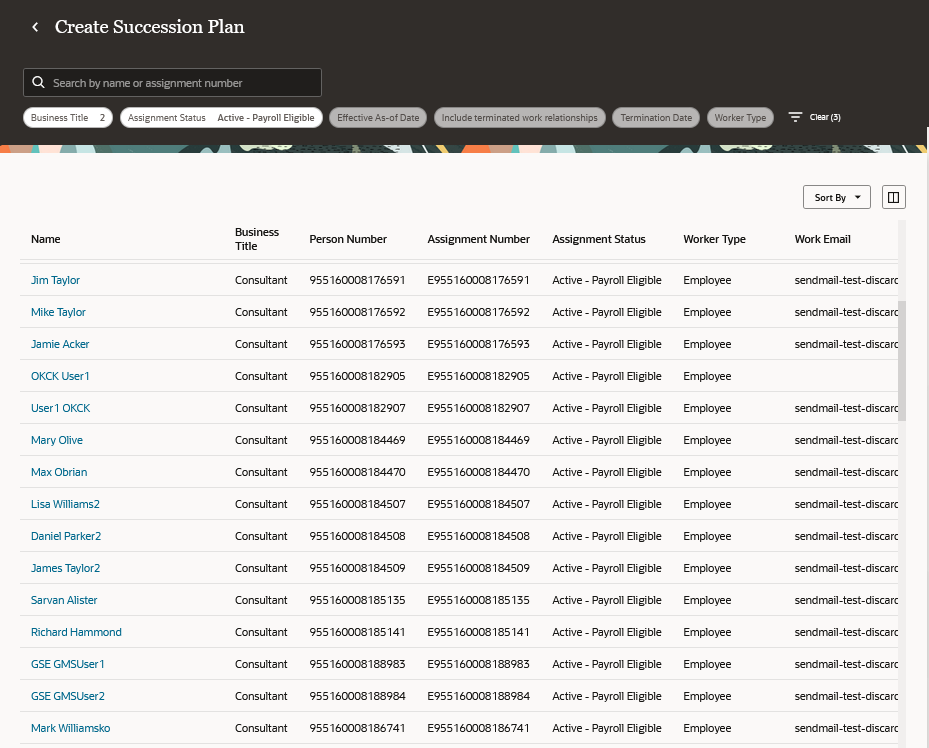Toggle Include terminated work relationships chip
The height and width of the screenshot is (748, 929).
520,117
